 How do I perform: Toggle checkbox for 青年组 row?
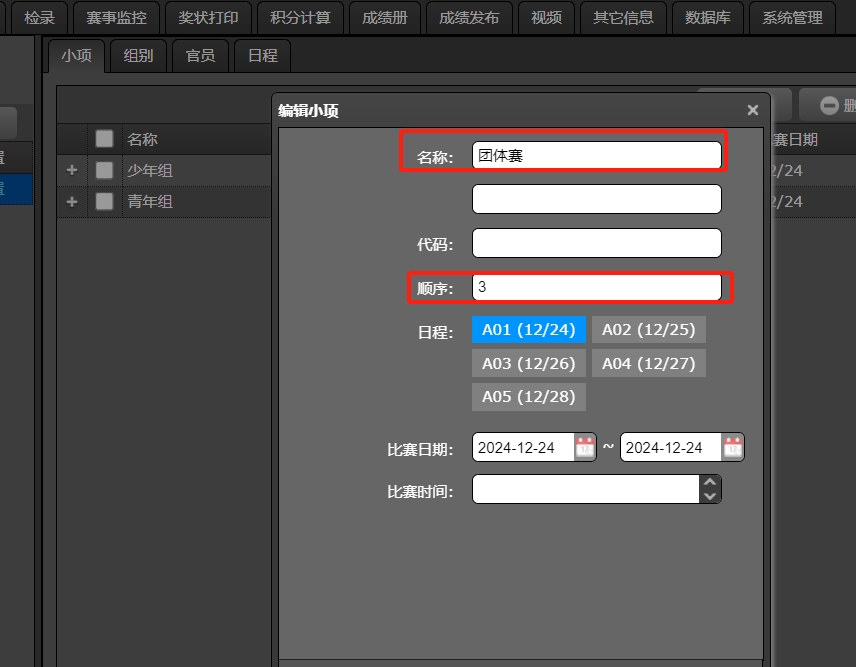pyautogui.click(x=104, y=201)
